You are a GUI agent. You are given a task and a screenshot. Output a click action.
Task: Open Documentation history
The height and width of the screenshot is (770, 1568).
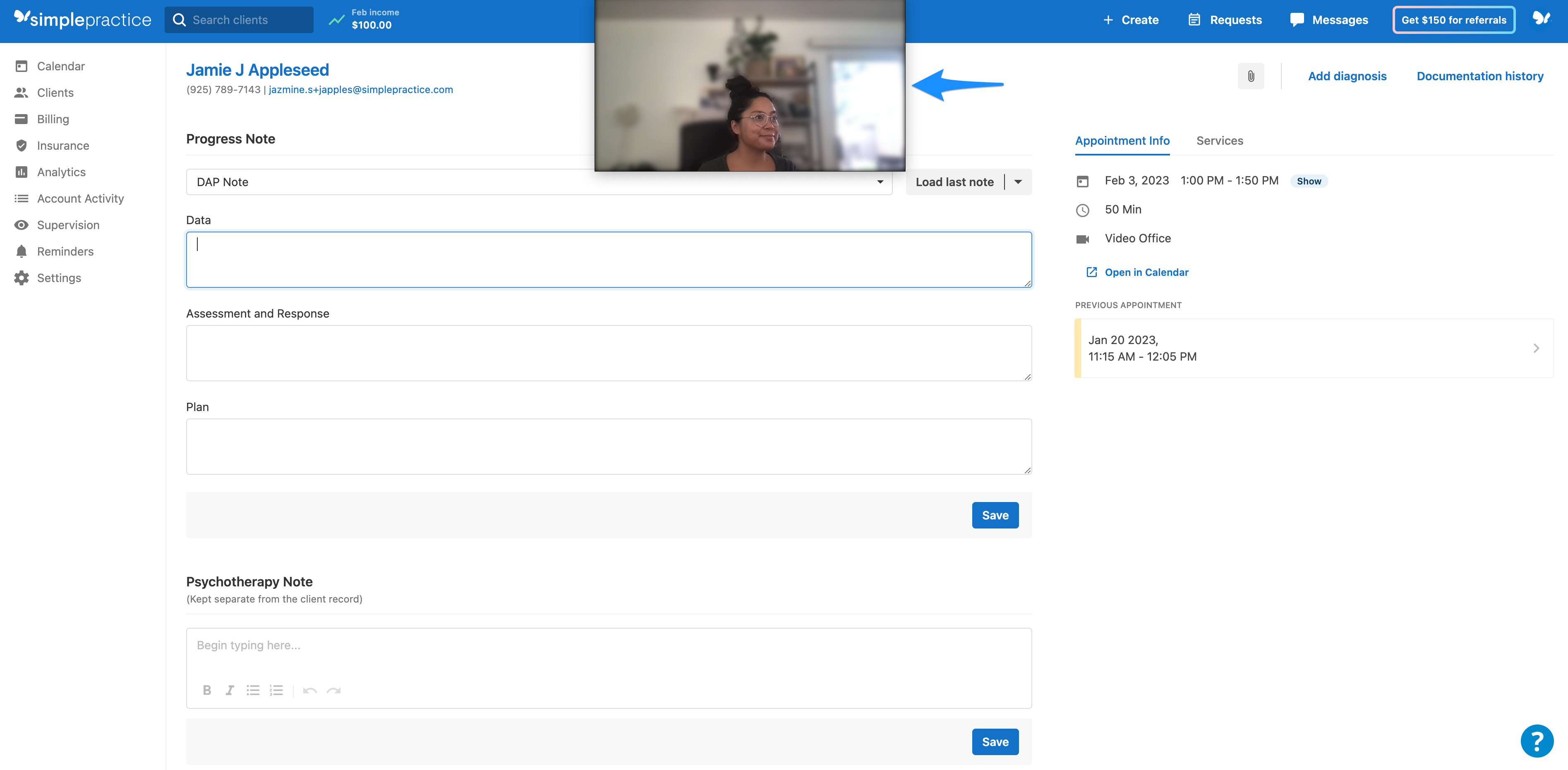(1480, 76)
